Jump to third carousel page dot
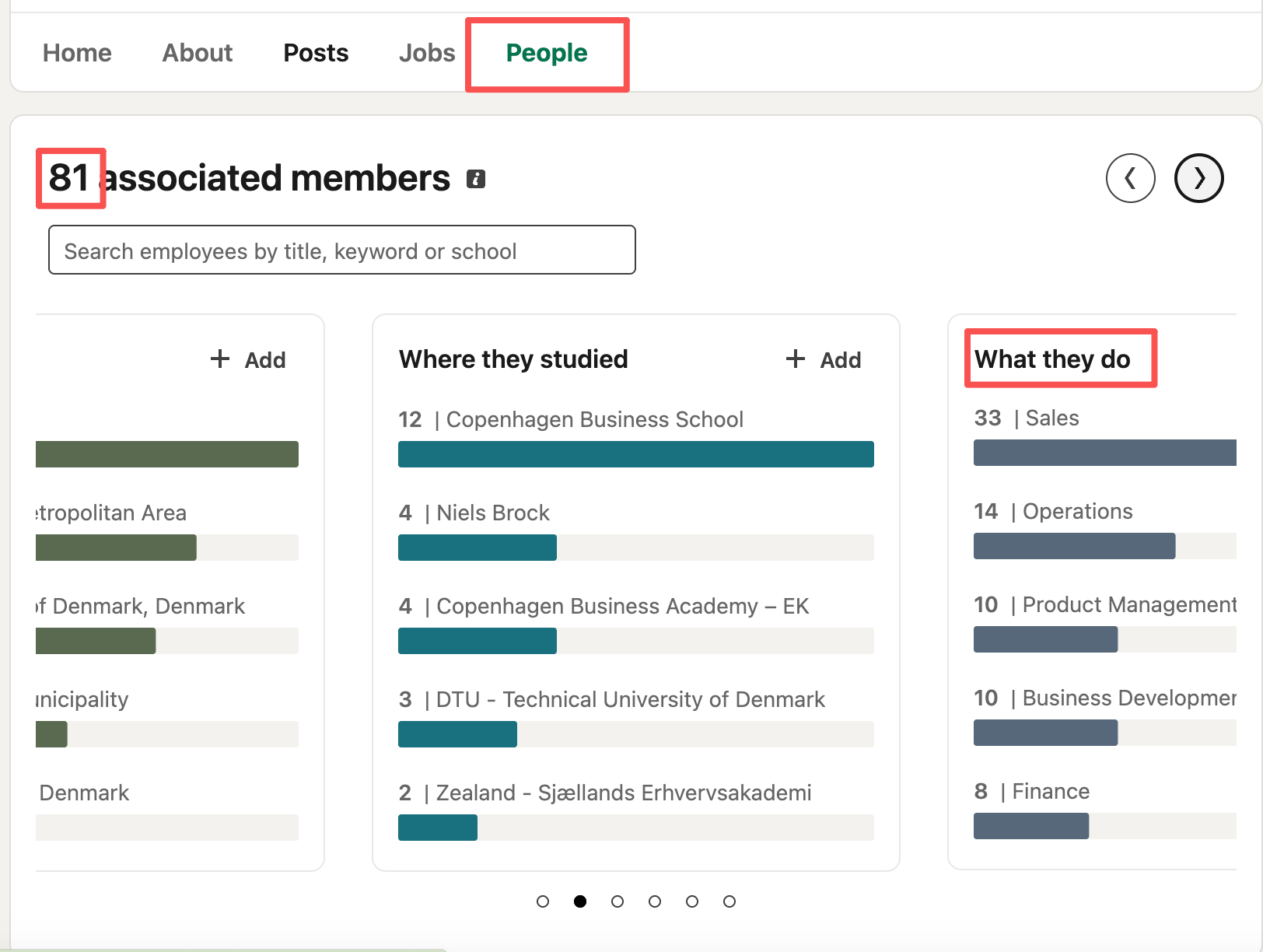This screenshot has width=1263, height=952. [618, 901]
